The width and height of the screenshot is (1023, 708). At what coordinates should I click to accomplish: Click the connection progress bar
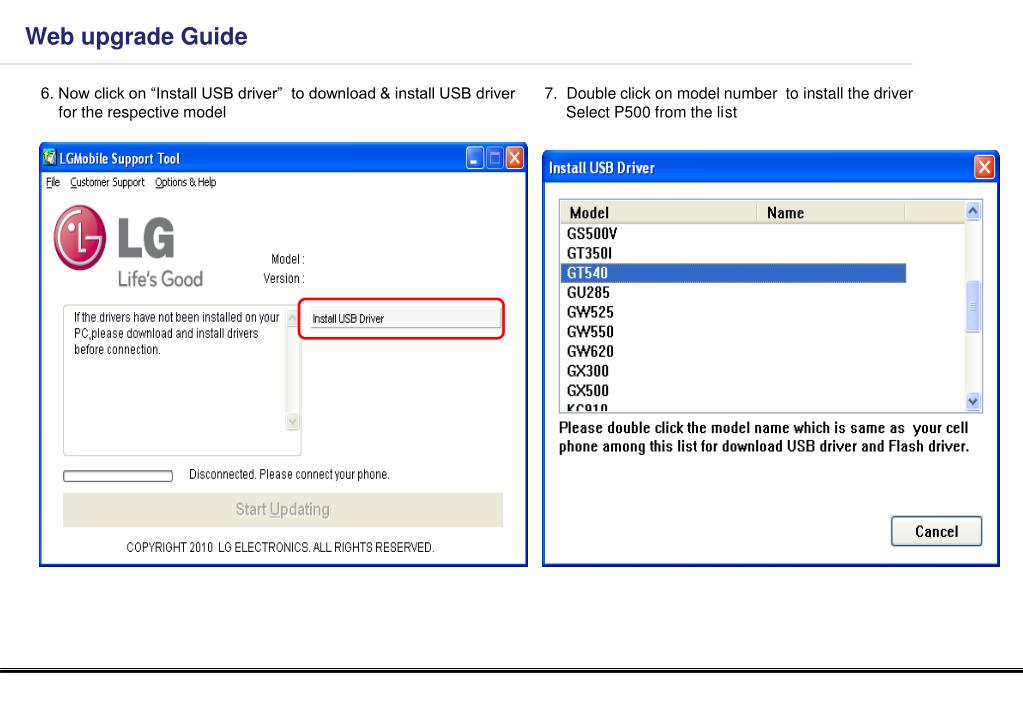[118, 476]
